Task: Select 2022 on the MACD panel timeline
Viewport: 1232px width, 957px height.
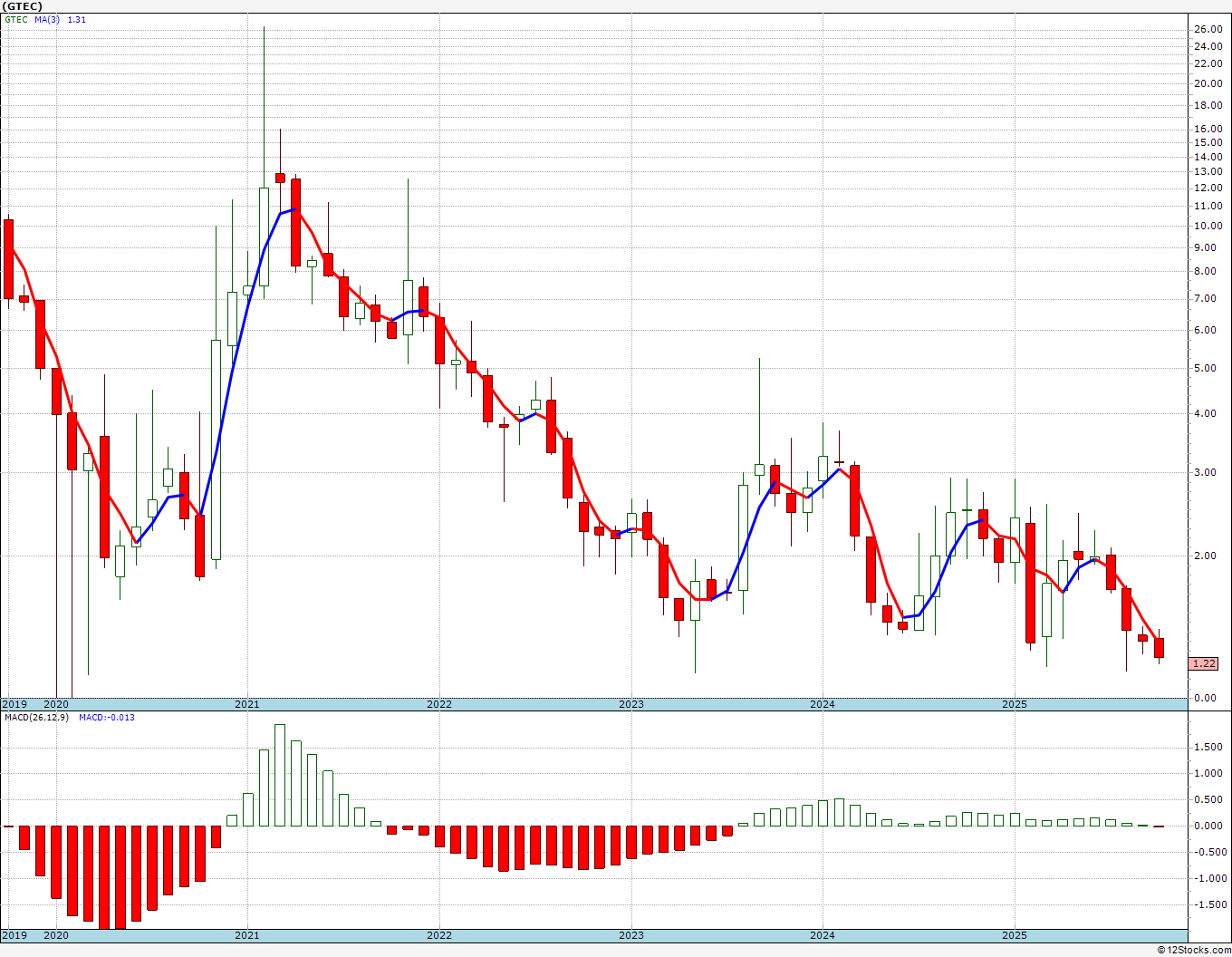Action: tap(438, 935)
